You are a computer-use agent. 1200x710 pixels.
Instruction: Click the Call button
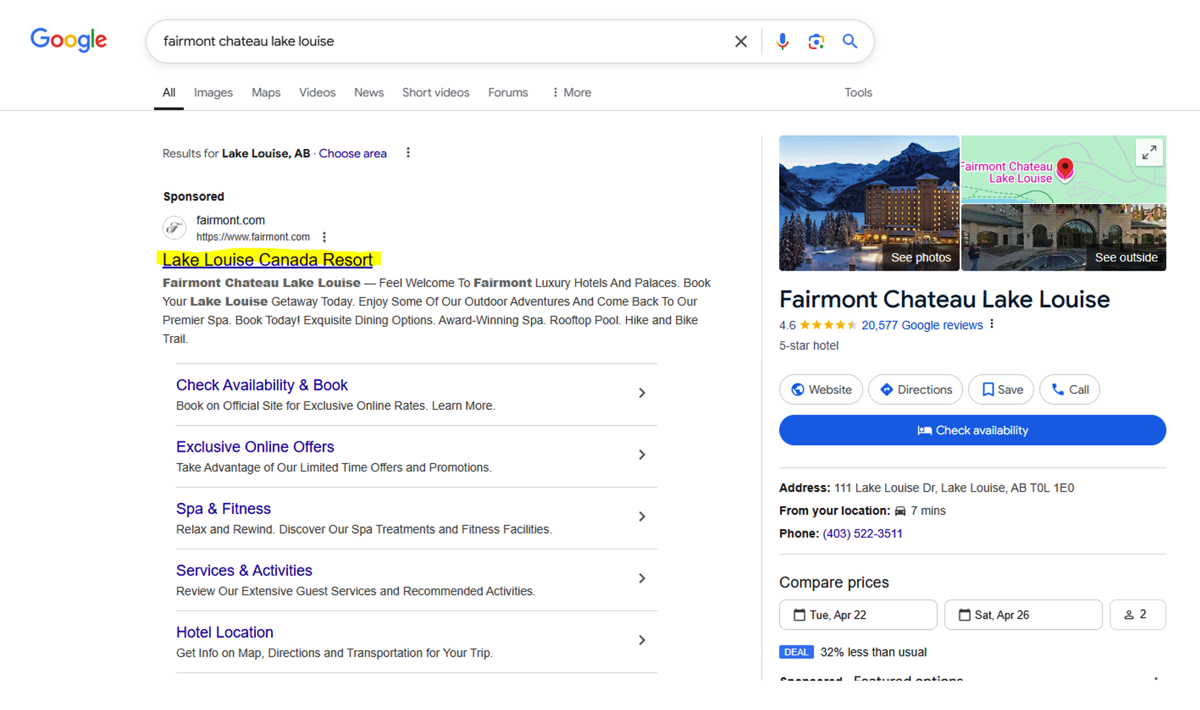1070,390
